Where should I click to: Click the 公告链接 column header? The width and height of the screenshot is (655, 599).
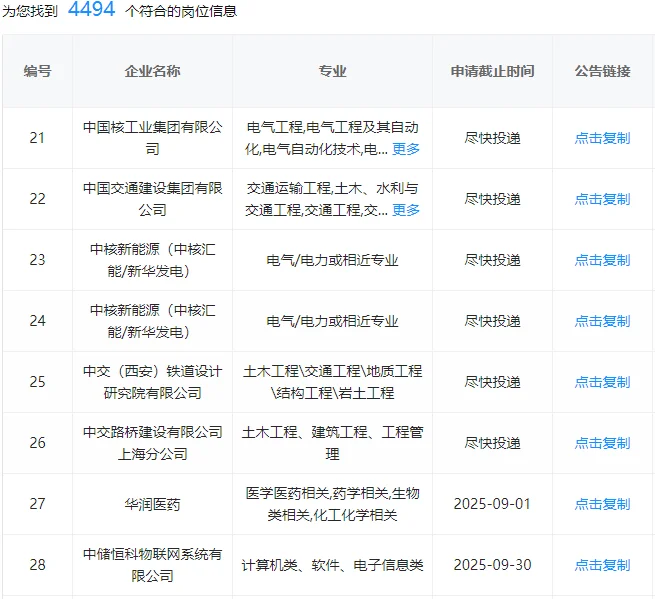[602, 71]
